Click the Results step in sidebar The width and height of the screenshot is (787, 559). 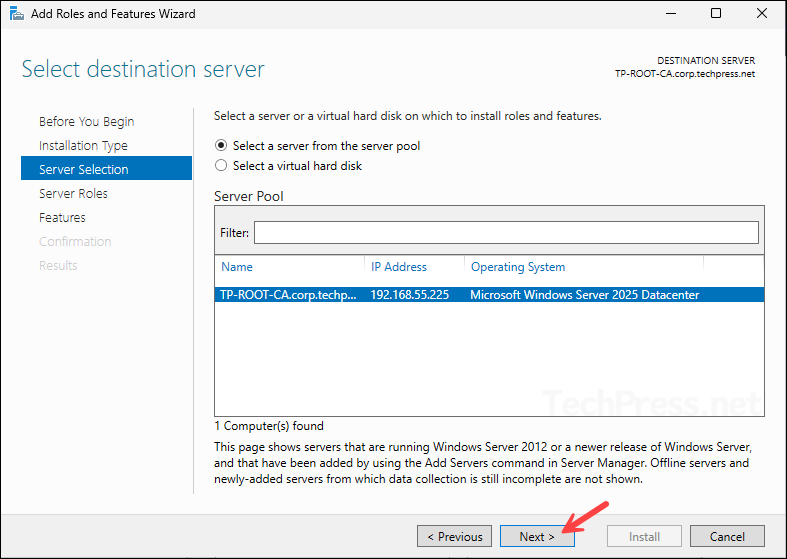[58, 265]
